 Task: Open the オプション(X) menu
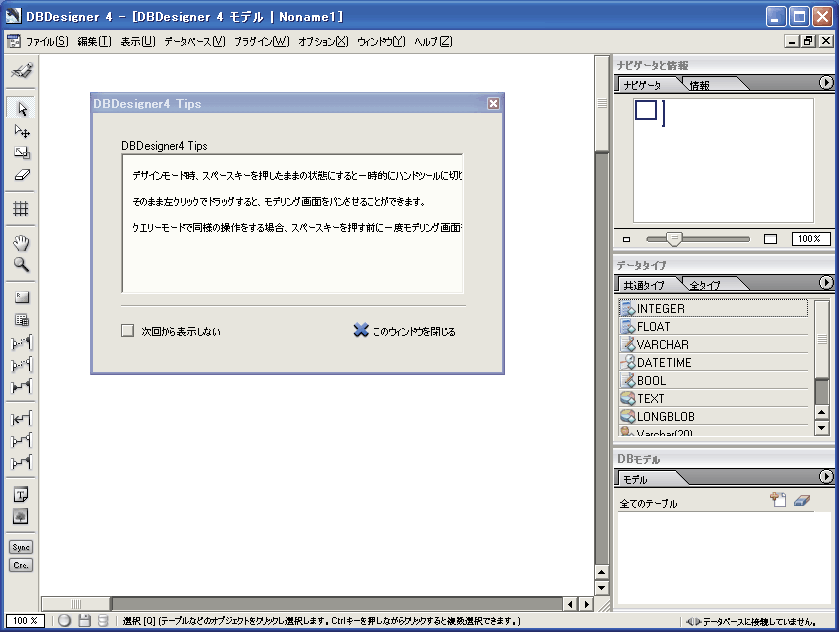click(323, 41)
